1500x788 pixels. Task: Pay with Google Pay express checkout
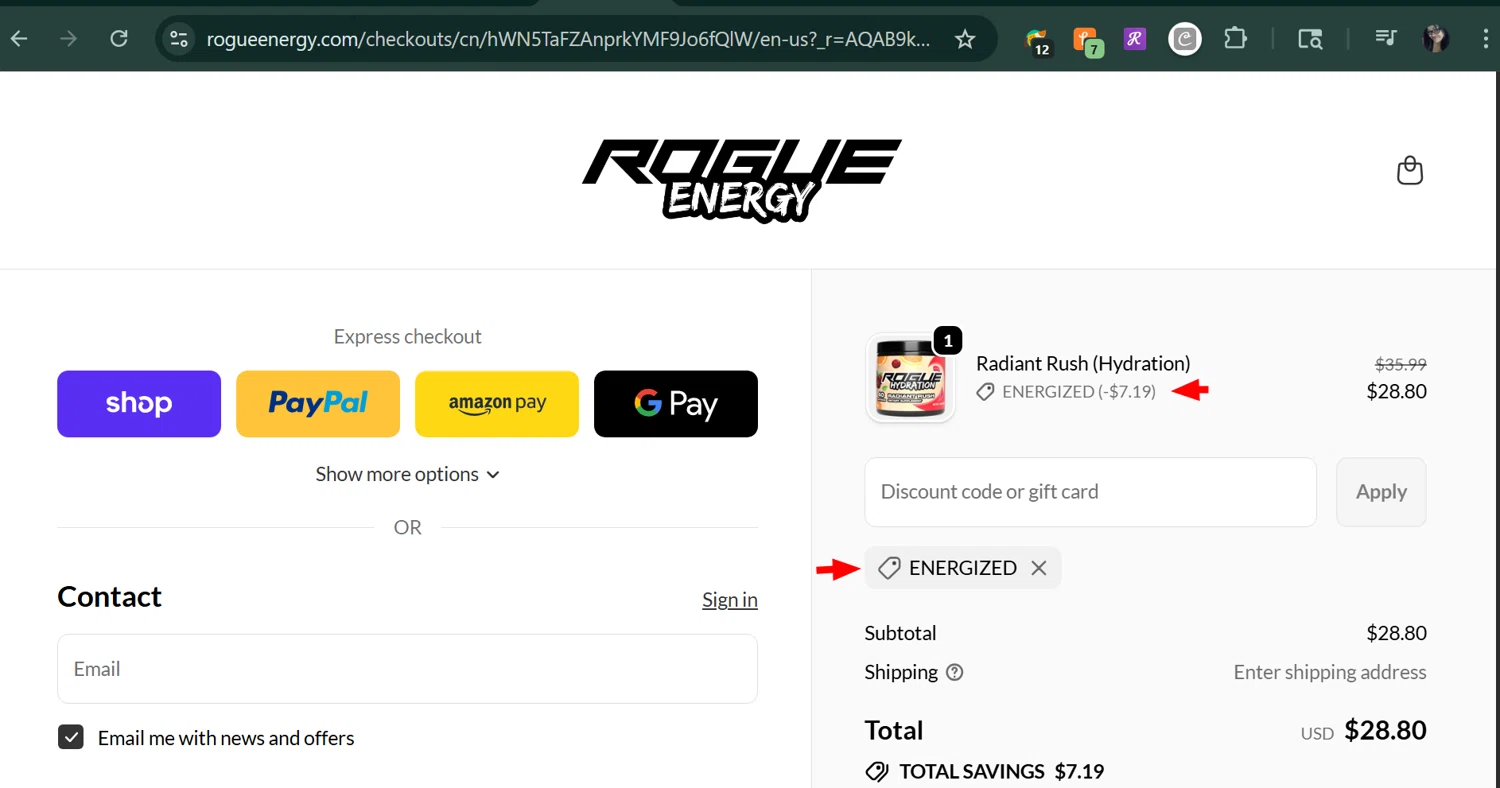tap(676, 404)
